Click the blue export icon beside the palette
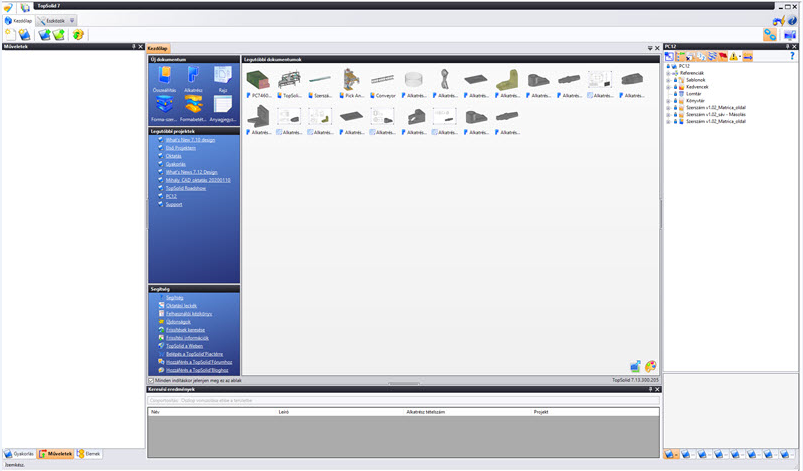This screenshot has width=803, height=471. 635,366
